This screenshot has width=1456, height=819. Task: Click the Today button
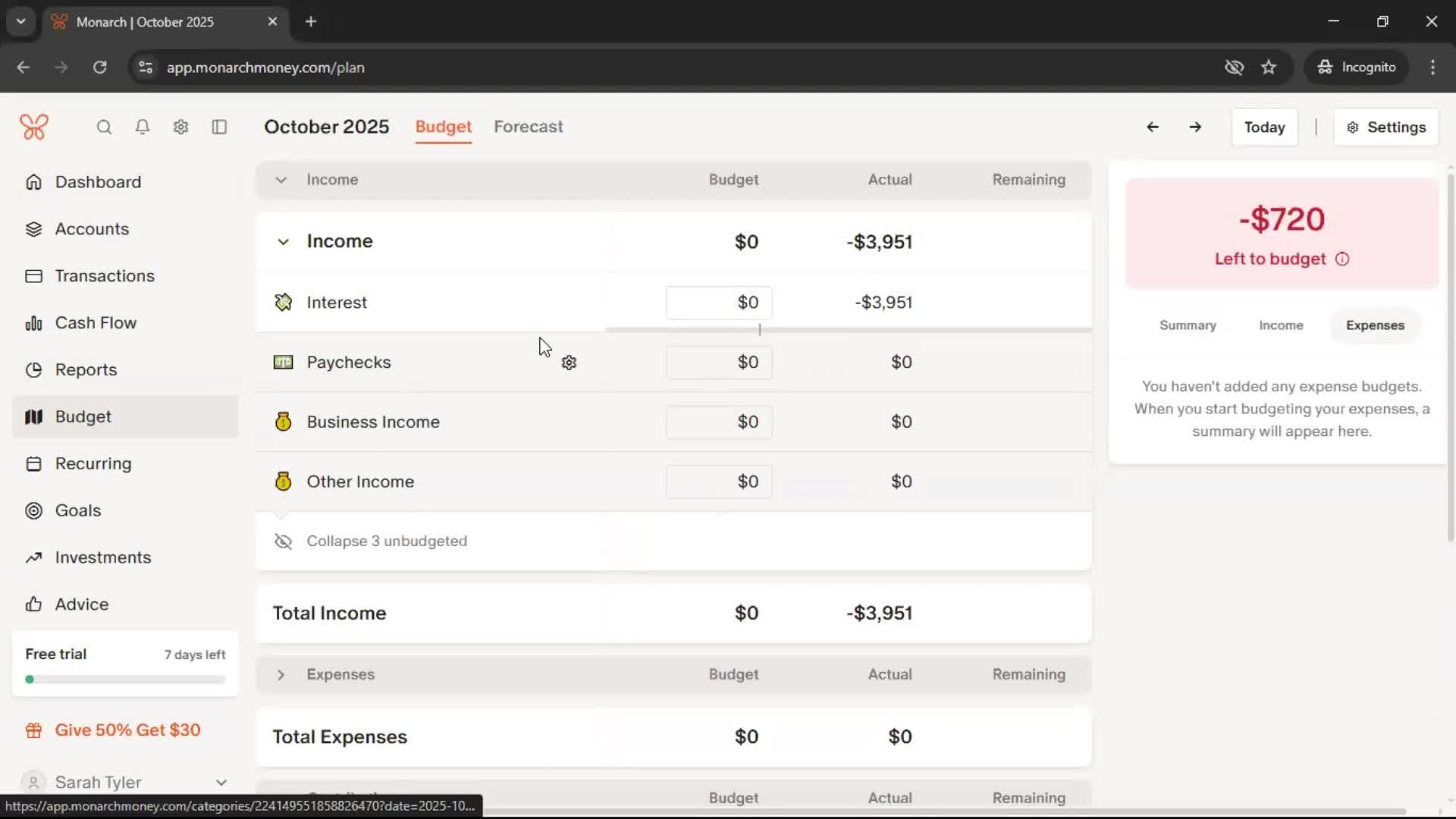click(1263, 127)
